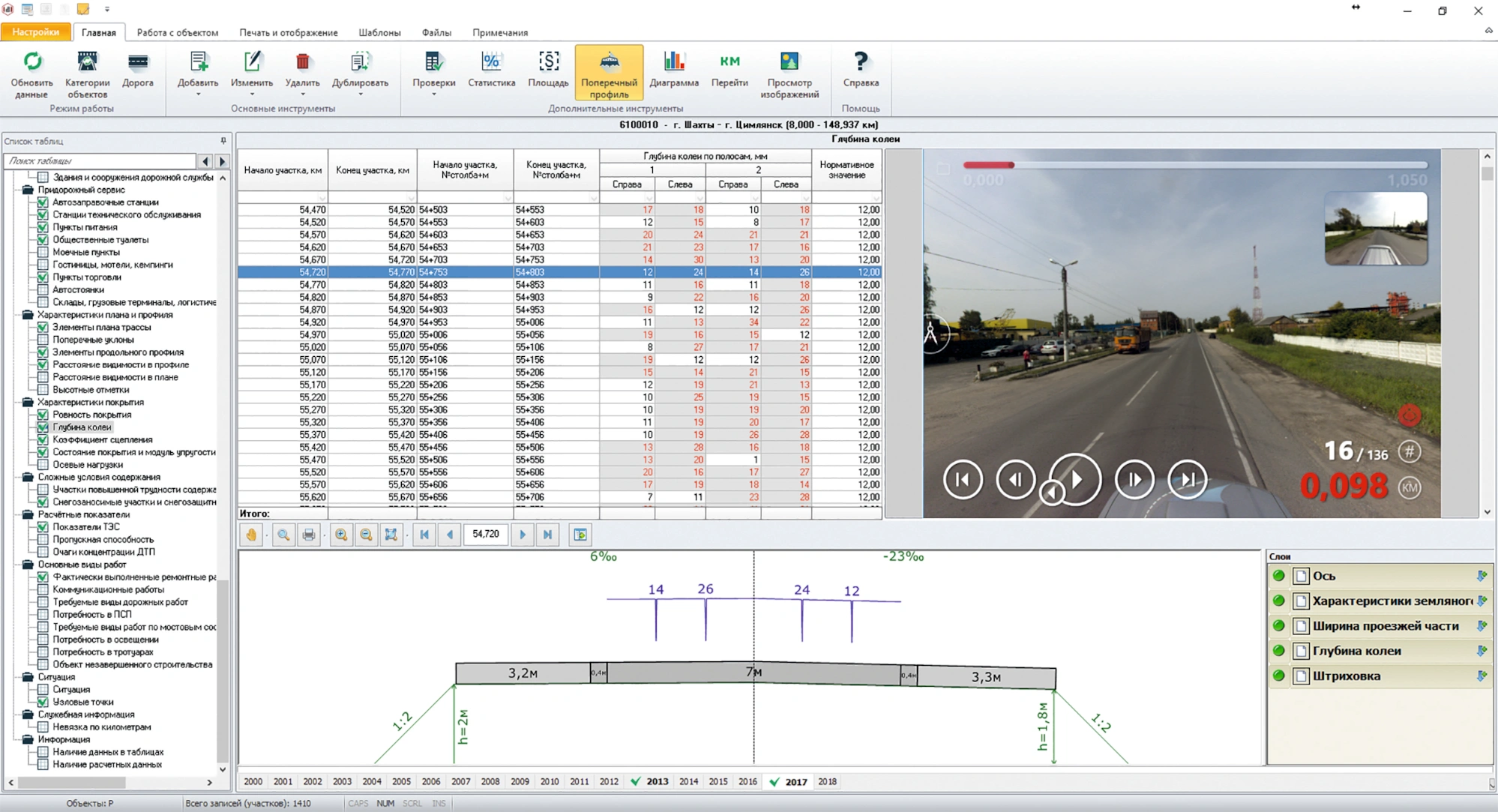Toggle the Ровность покрытия checkbox
Image resolution: width=1498 pixels, height=812 pixels.
tap(43, 415)
